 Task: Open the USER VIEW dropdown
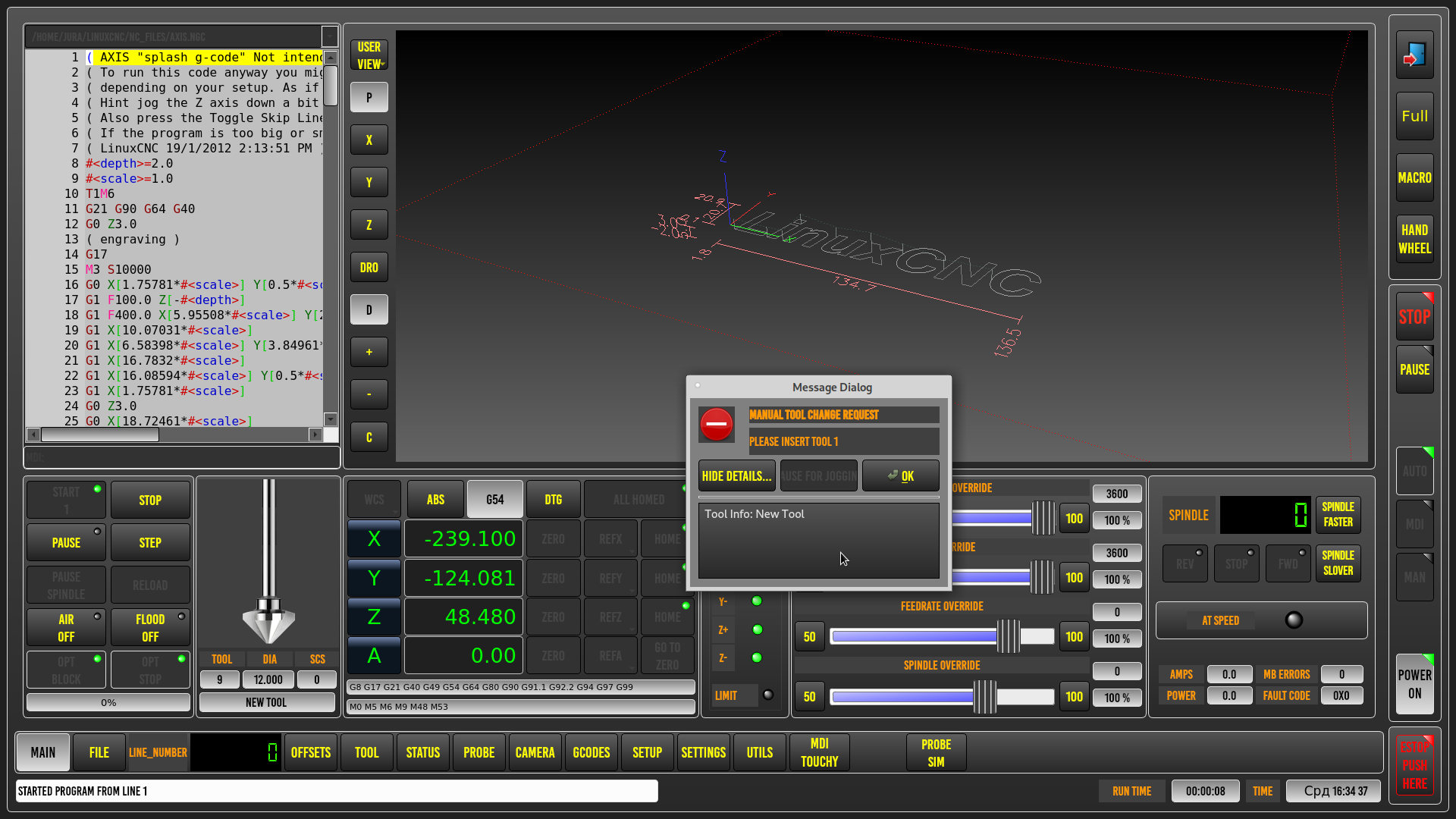(369, 55)
